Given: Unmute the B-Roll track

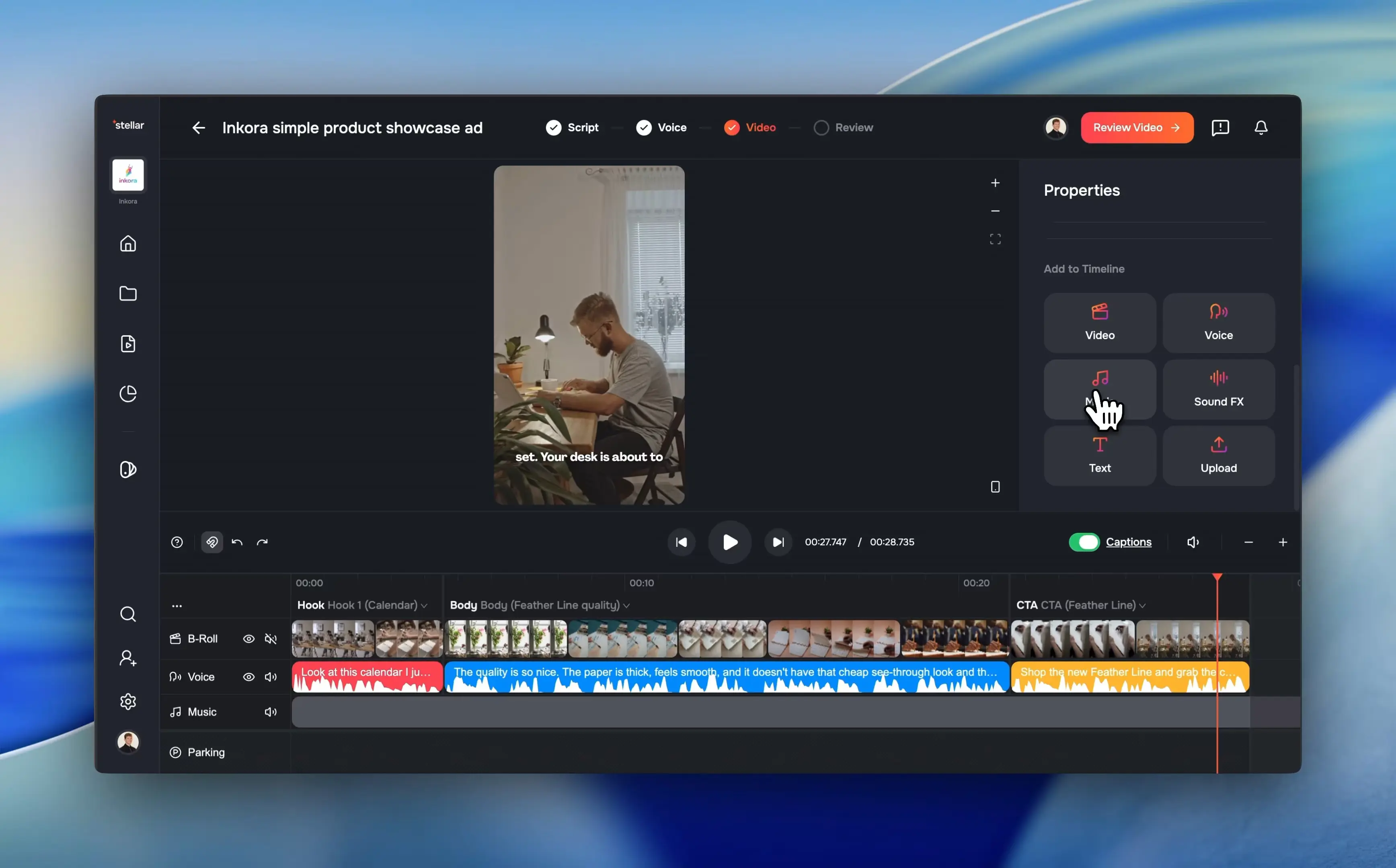Looking at the screenshot, I should click(x=271, y=639).
